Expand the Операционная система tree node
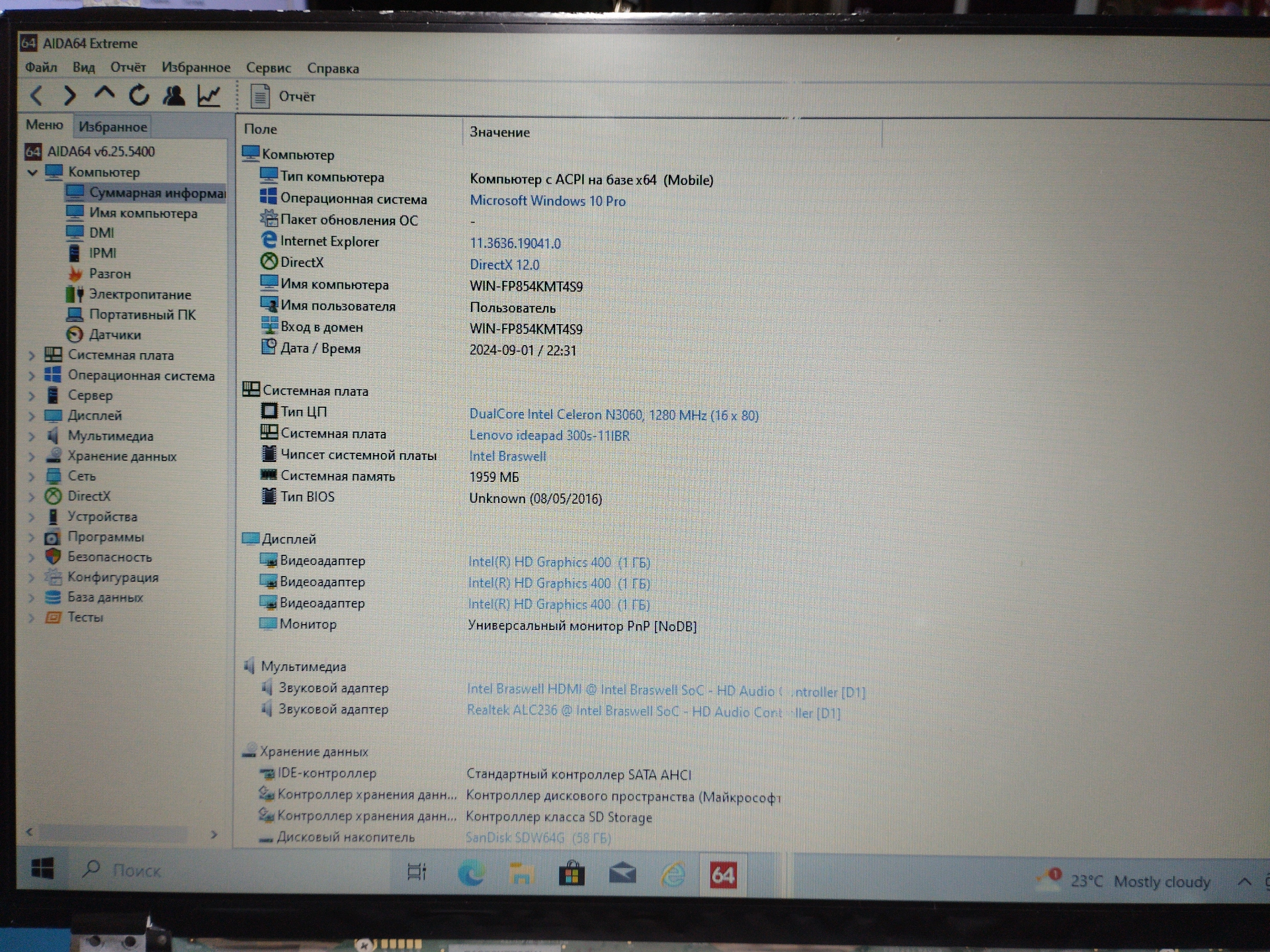Viewport: 1270px width, 952px height. tap(32, 376)
